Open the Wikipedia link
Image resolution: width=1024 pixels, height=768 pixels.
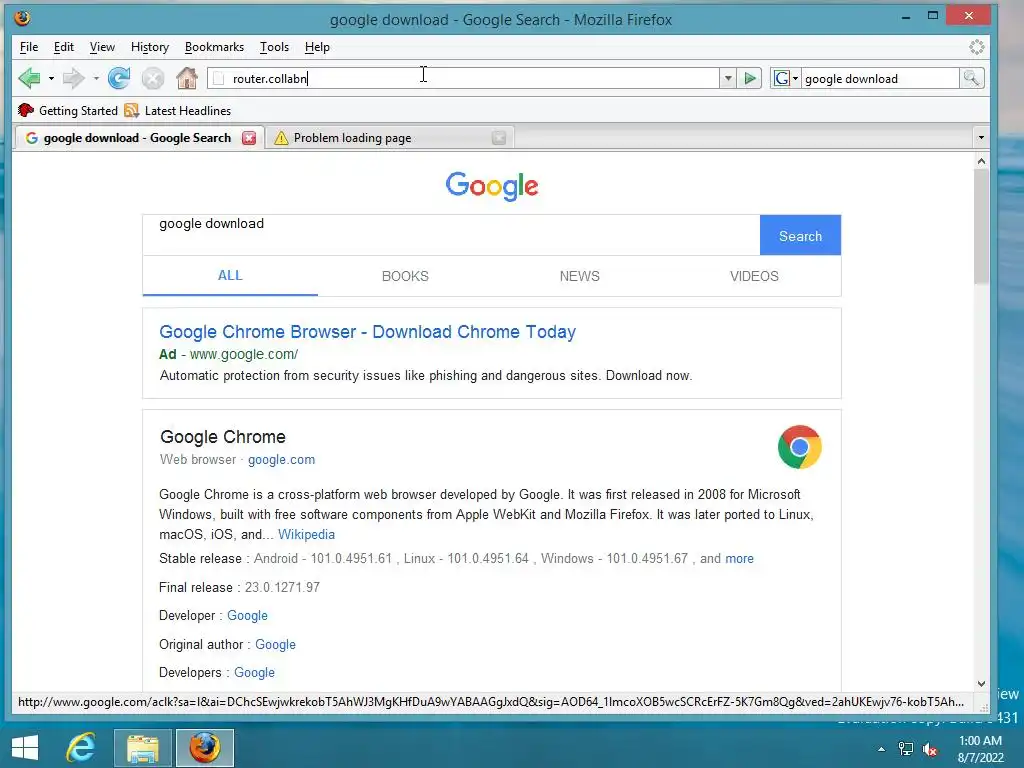coord(306,534)
